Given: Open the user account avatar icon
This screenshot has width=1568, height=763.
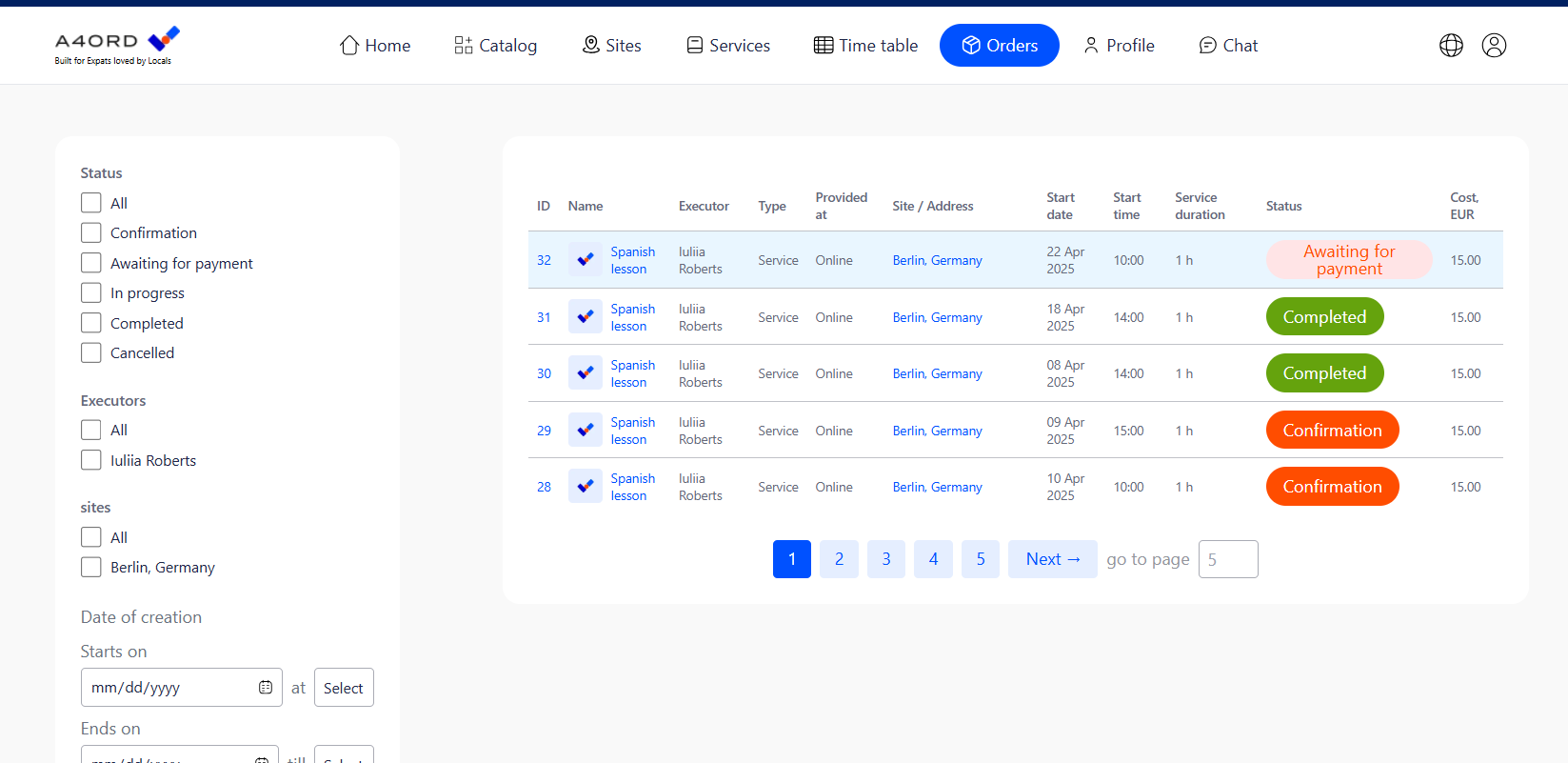Looking at the screenshot, I should [1494, 45].
